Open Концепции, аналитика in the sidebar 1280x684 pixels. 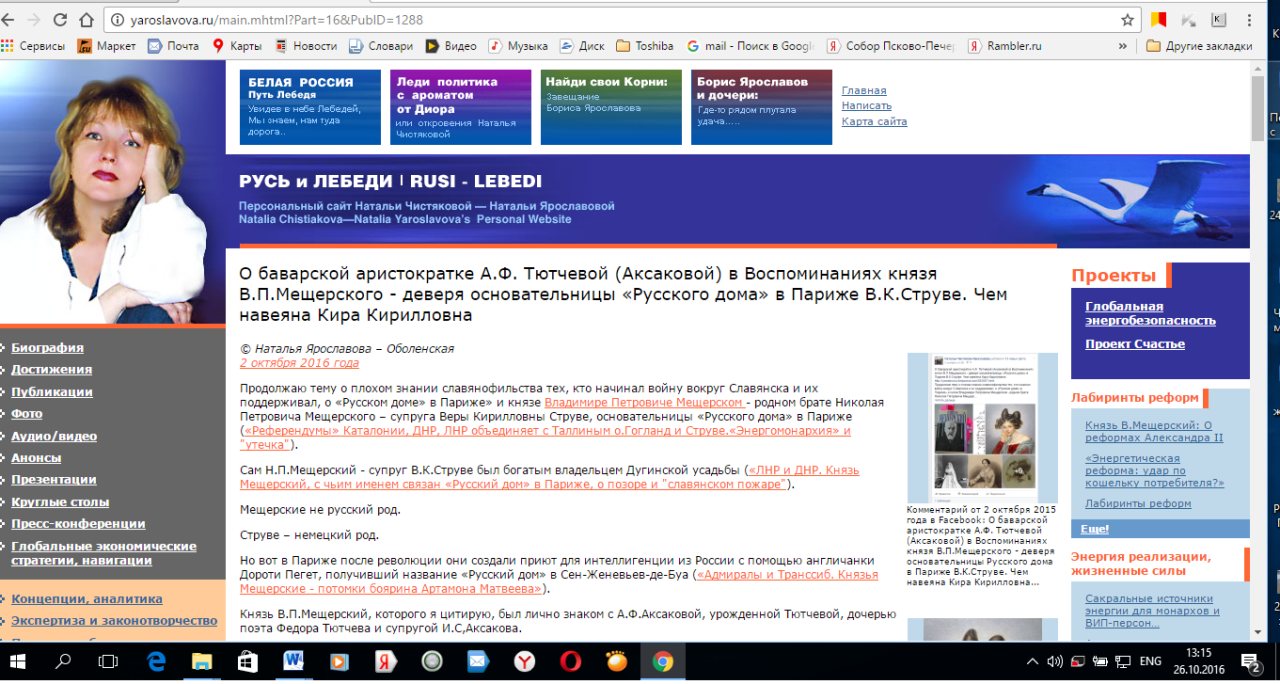pyautogui.click(x=86, y=599)
